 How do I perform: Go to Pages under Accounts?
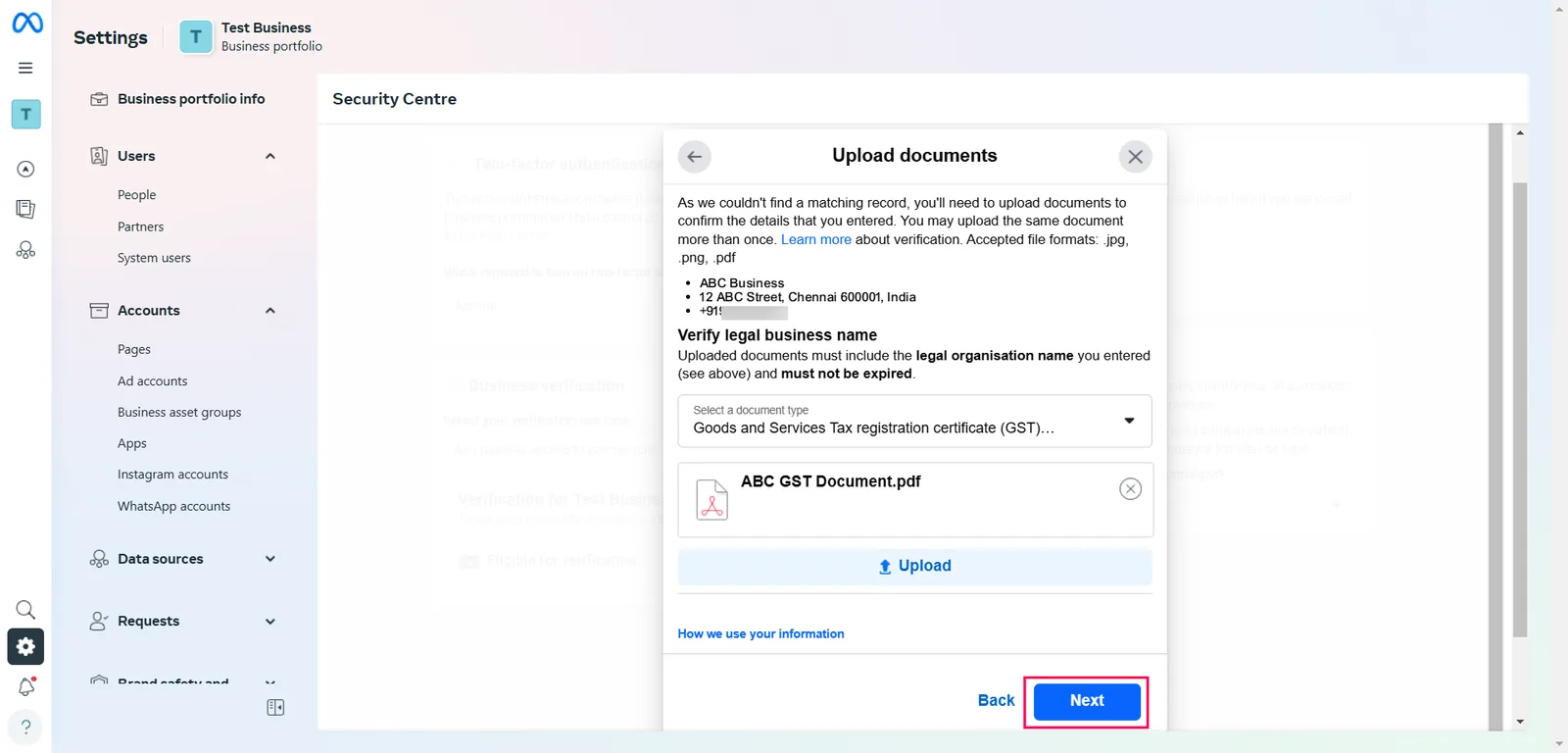coord(134,349)
